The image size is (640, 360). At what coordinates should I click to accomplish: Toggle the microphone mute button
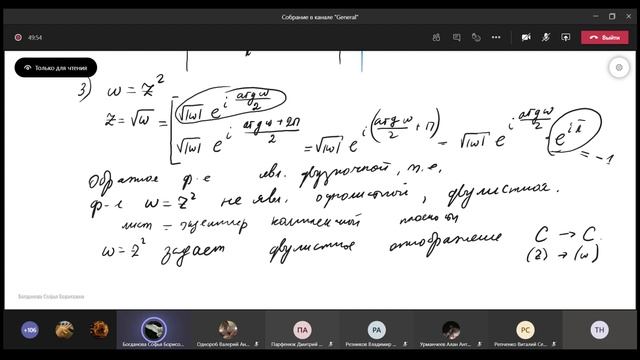[546, 38]
